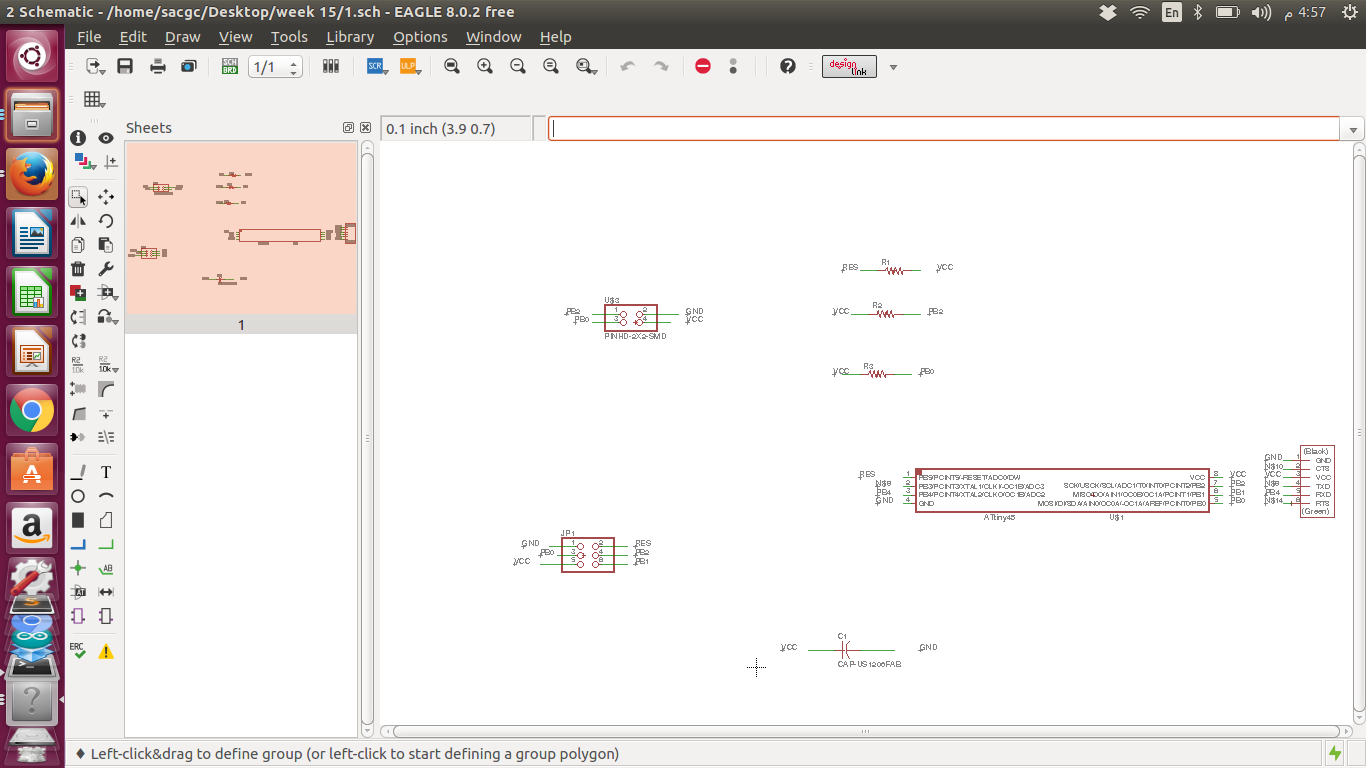Select the Arc tool
Viewport: 1366px width, 768px height.
[106, 496]
